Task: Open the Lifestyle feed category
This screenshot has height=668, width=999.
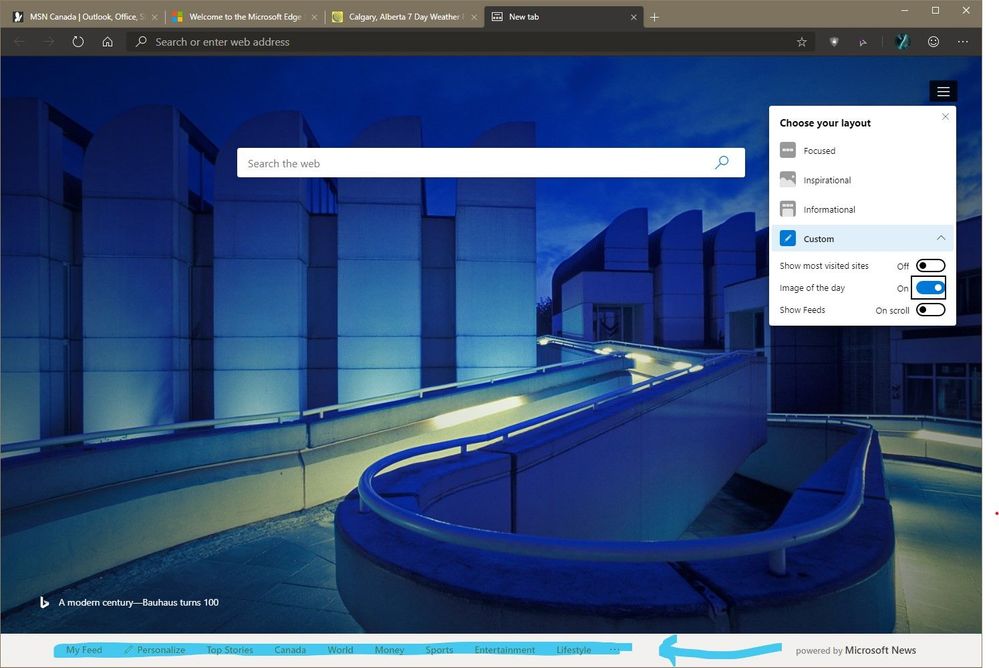Action: coord(573,650)
